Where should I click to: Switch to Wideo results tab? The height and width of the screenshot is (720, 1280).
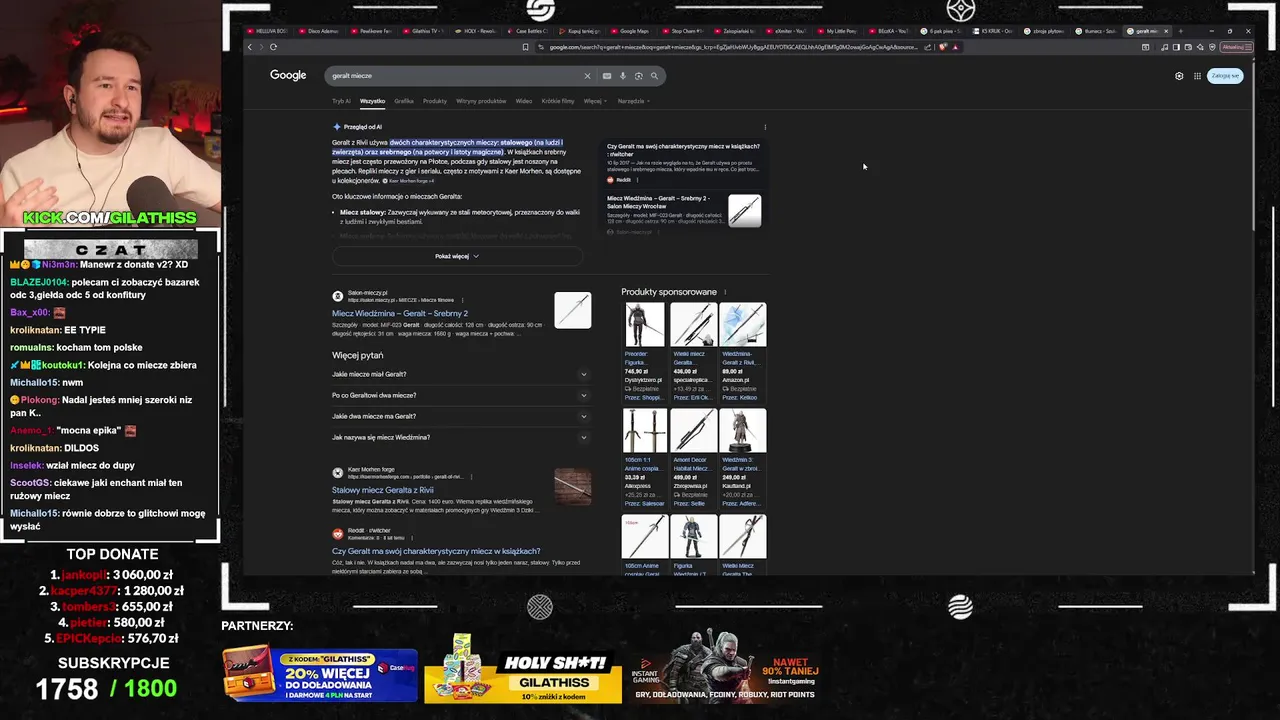[524, 101]
